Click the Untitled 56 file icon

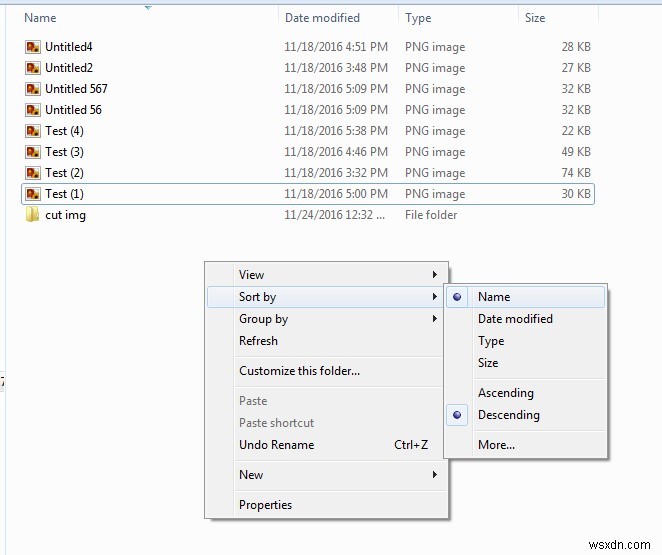click(x=33, y=110)
